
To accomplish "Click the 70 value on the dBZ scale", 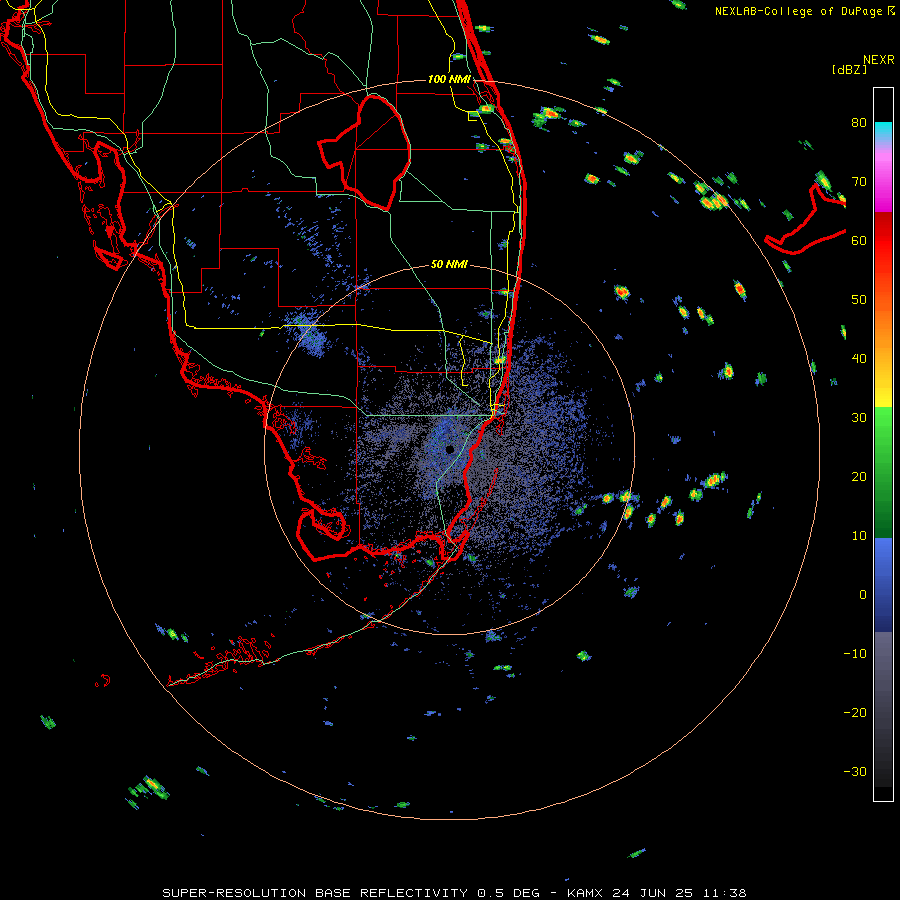I will [x=859, y=181].
